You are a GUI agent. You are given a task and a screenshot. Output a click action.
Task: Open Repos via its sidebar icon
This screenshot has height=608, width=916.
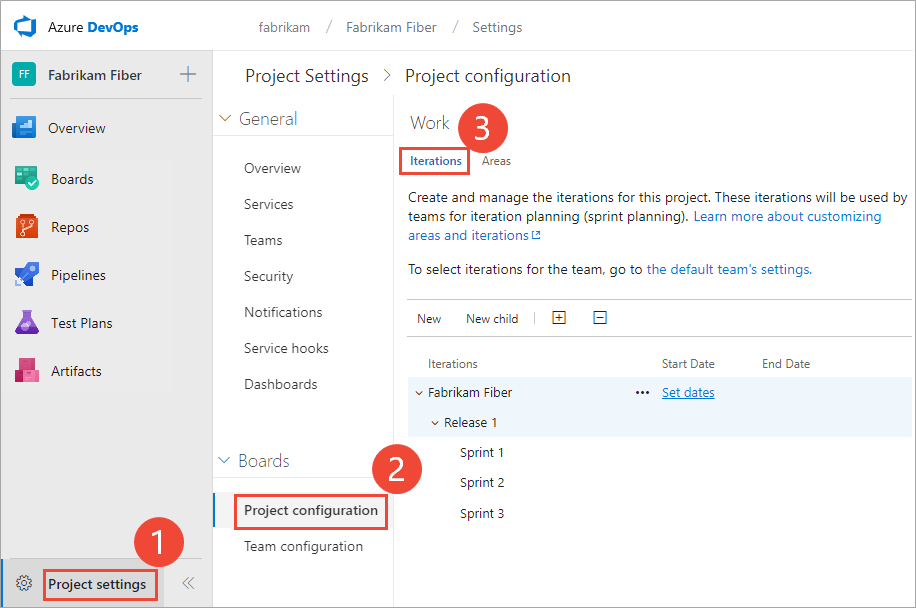click(x=26, y=227)
